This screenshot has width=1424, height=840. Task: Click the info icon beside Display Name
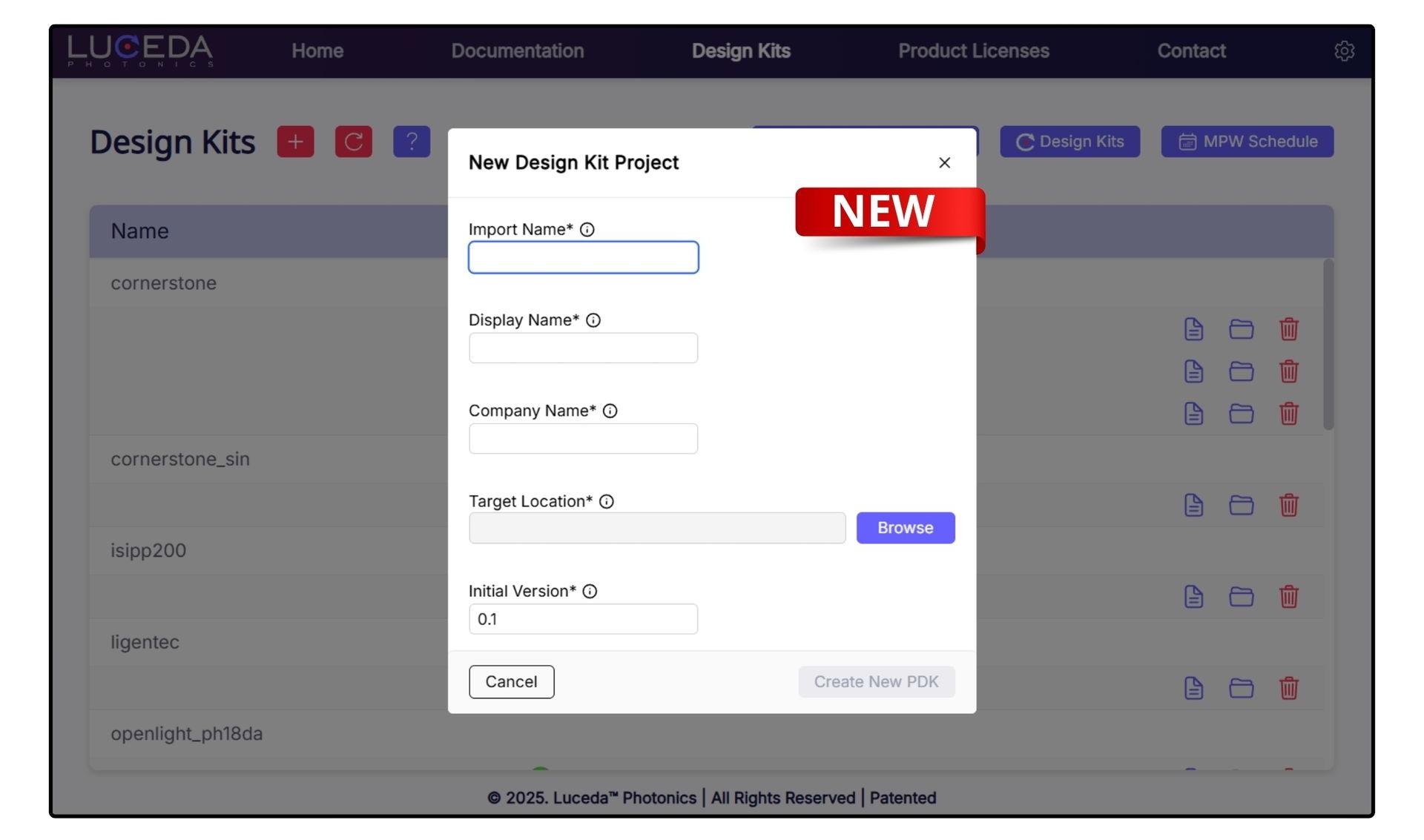[593, 320]
